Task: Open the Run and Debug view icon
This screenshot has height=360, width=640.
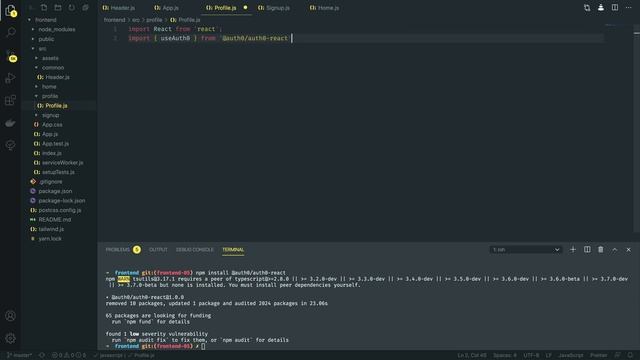Action: [x=11, y=78]
